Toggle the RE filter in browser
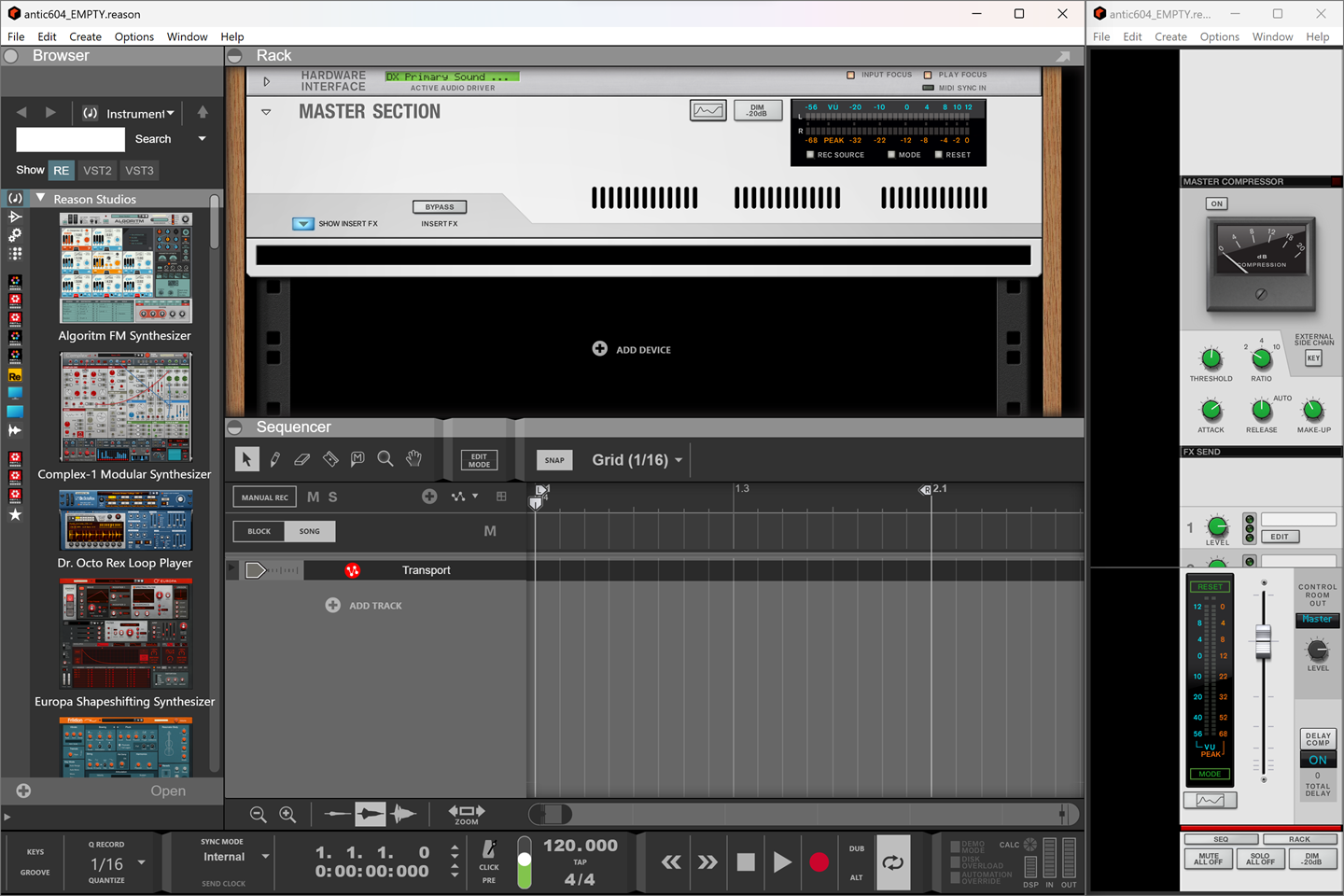The width and height of the screenshot is (1344, 896). pos(61,170)
